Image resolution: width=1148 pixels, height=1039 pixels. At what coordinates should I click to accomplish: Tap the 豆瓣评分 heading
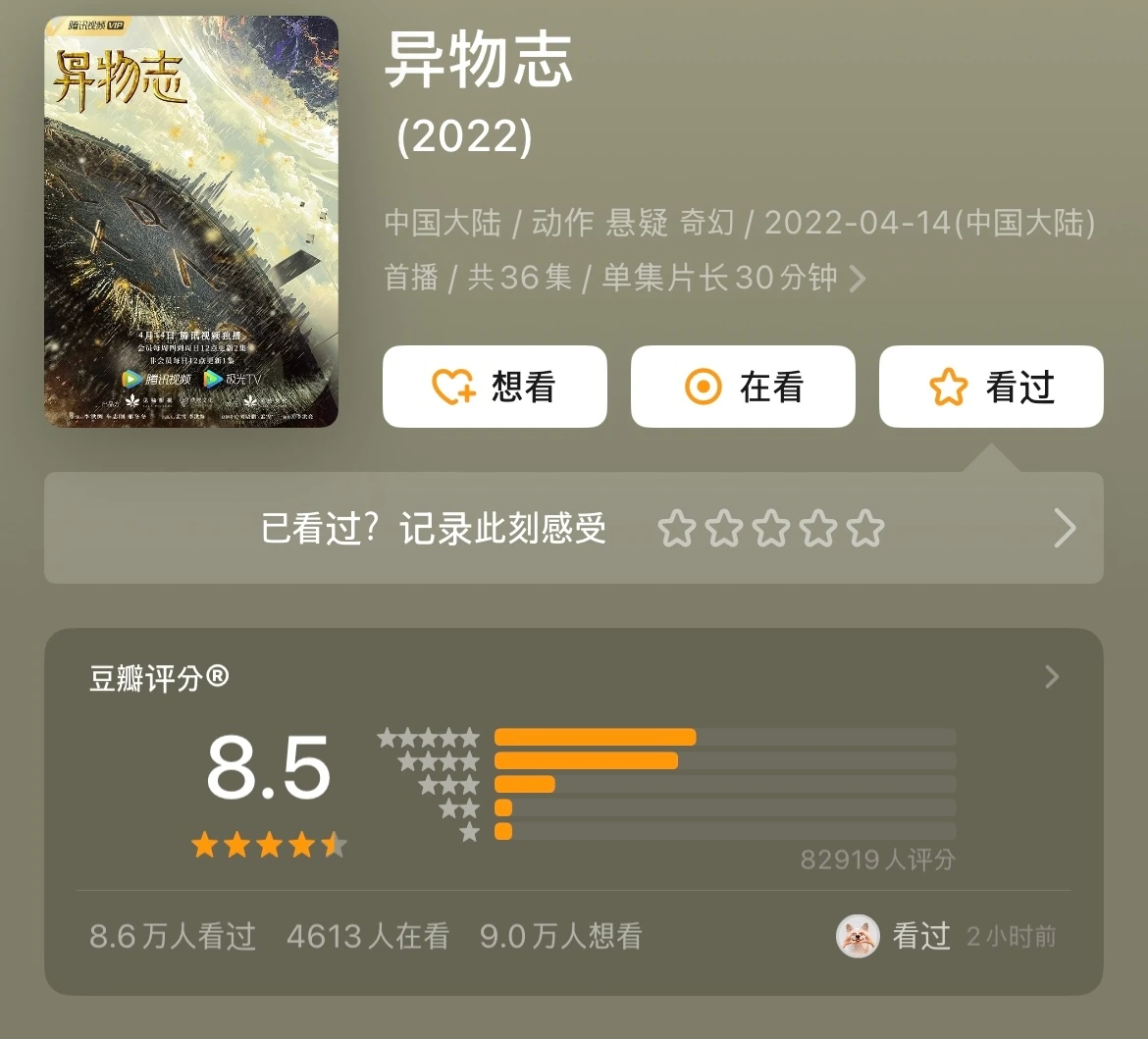[x=159, y=678]
